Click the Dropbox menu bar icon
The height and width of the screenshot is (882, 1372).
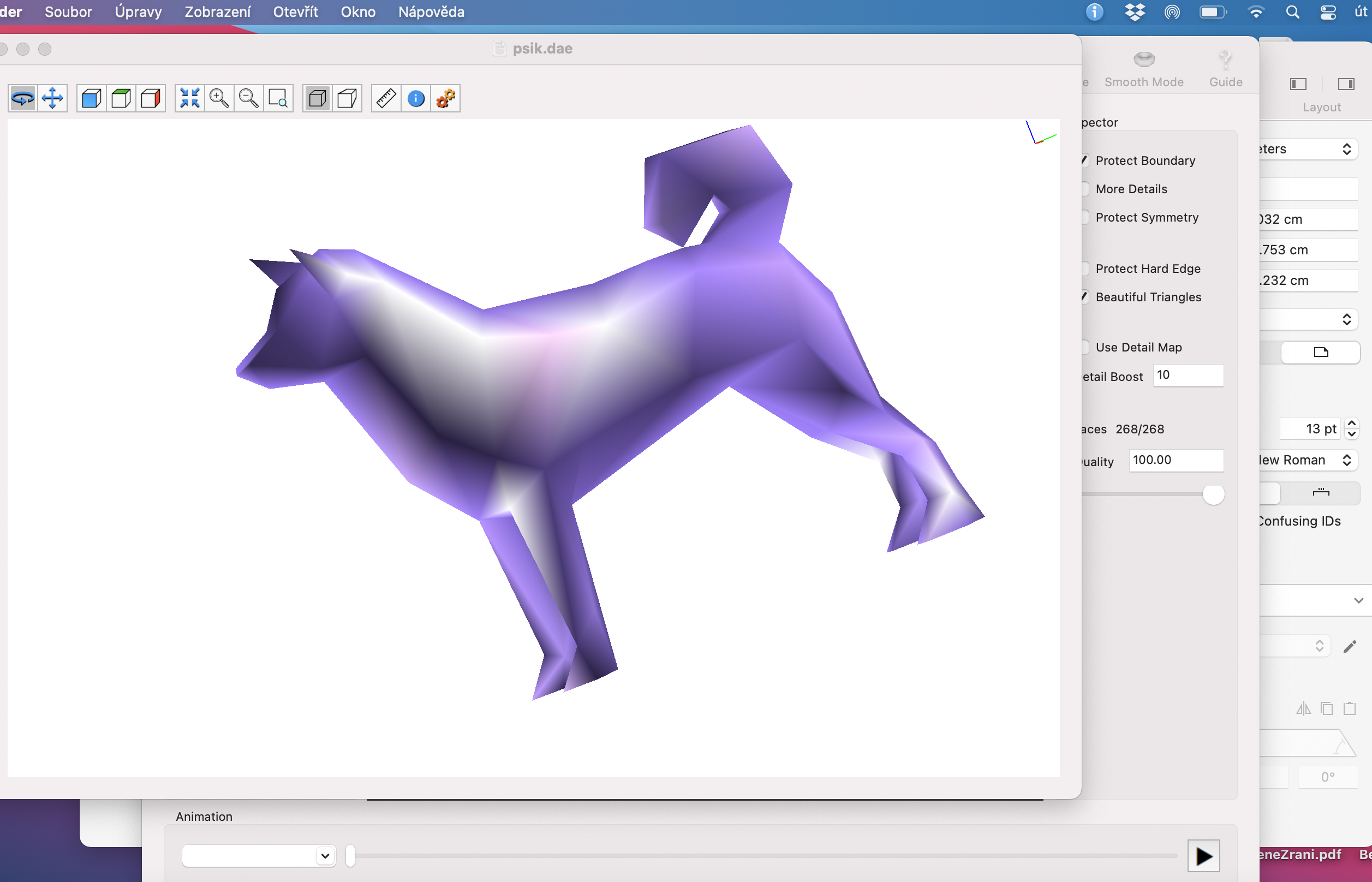click(x=1135, y=12)
